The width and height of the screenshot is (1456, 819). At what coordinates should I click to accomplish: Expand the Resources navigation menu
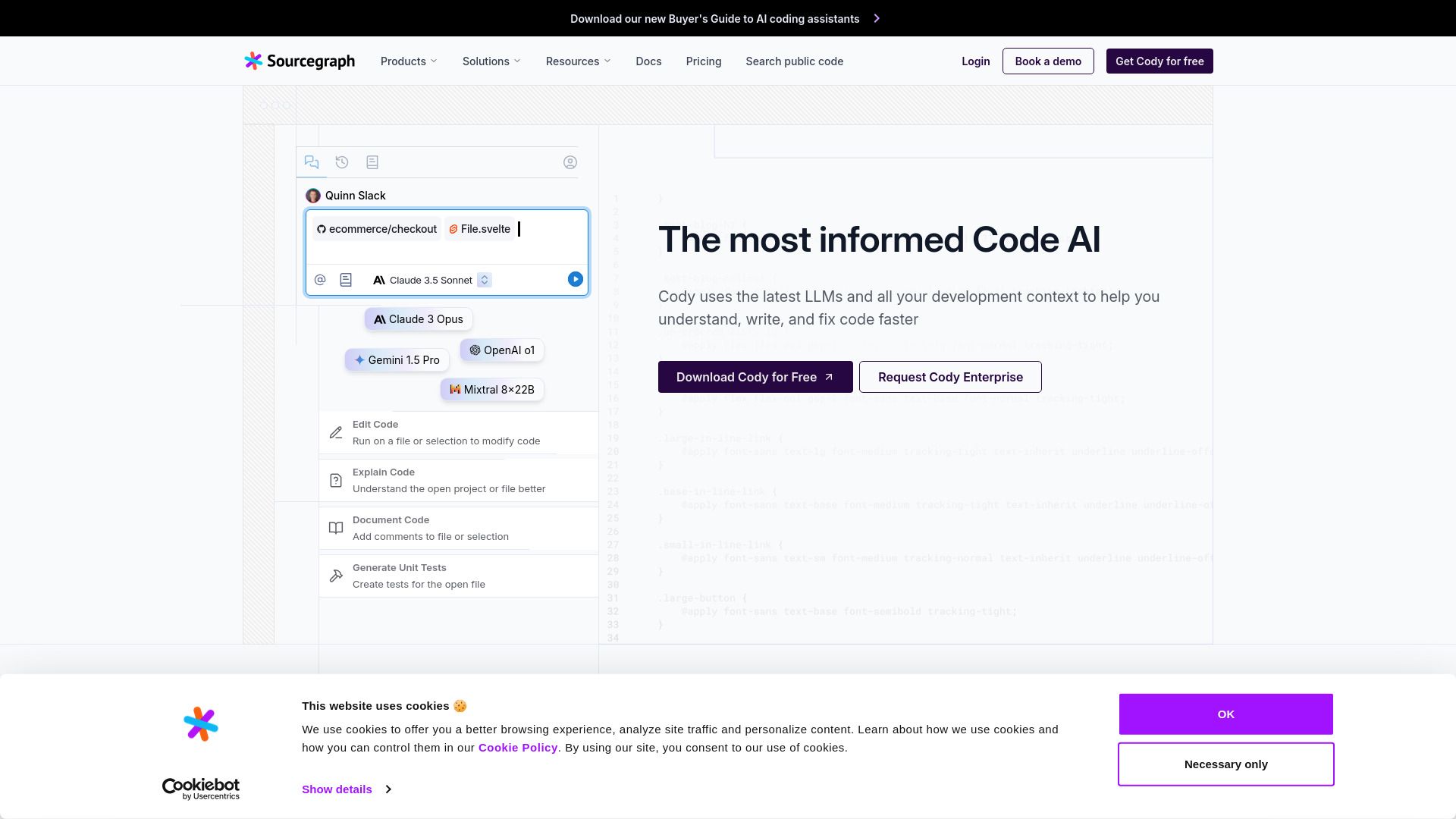(x=578, y=61)
